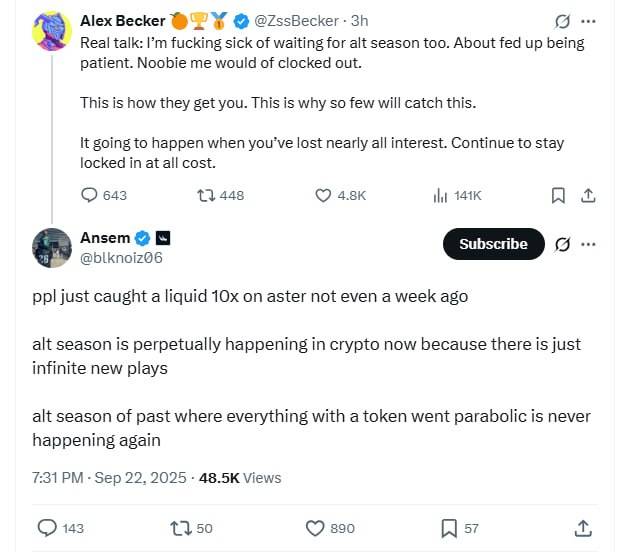This screenshot has width=622, height=552.
Task: Open the 7:31 PM Sep 22, 2025 timestamp
Action: point(109,478)
